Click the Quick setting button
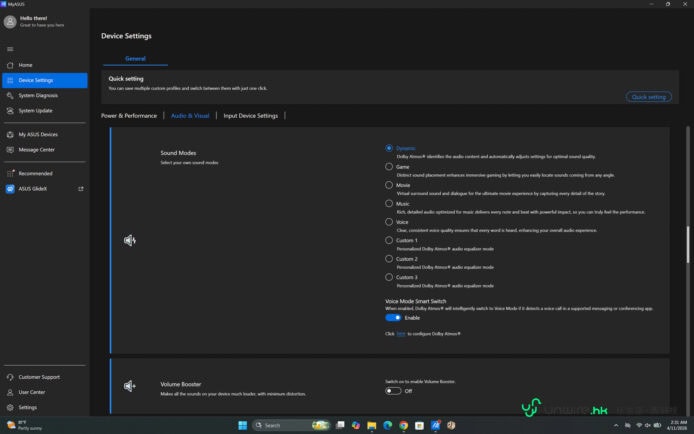The image size is (694, 434). tap(648, 97)
